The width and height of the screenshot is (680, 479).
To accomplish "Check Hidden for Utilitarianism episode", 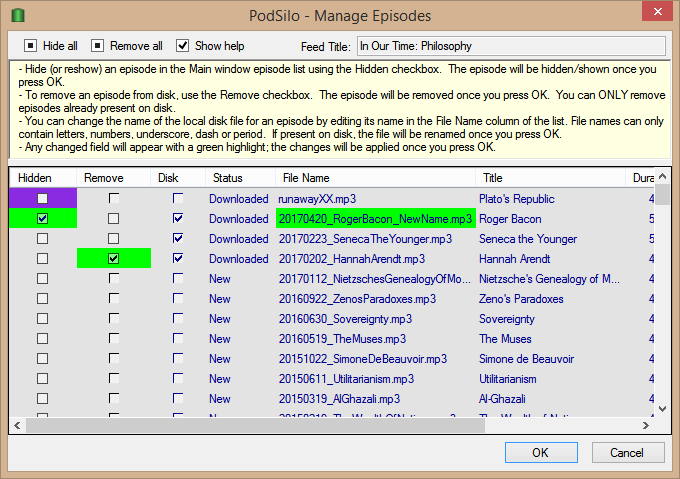I will click(42, 378).
